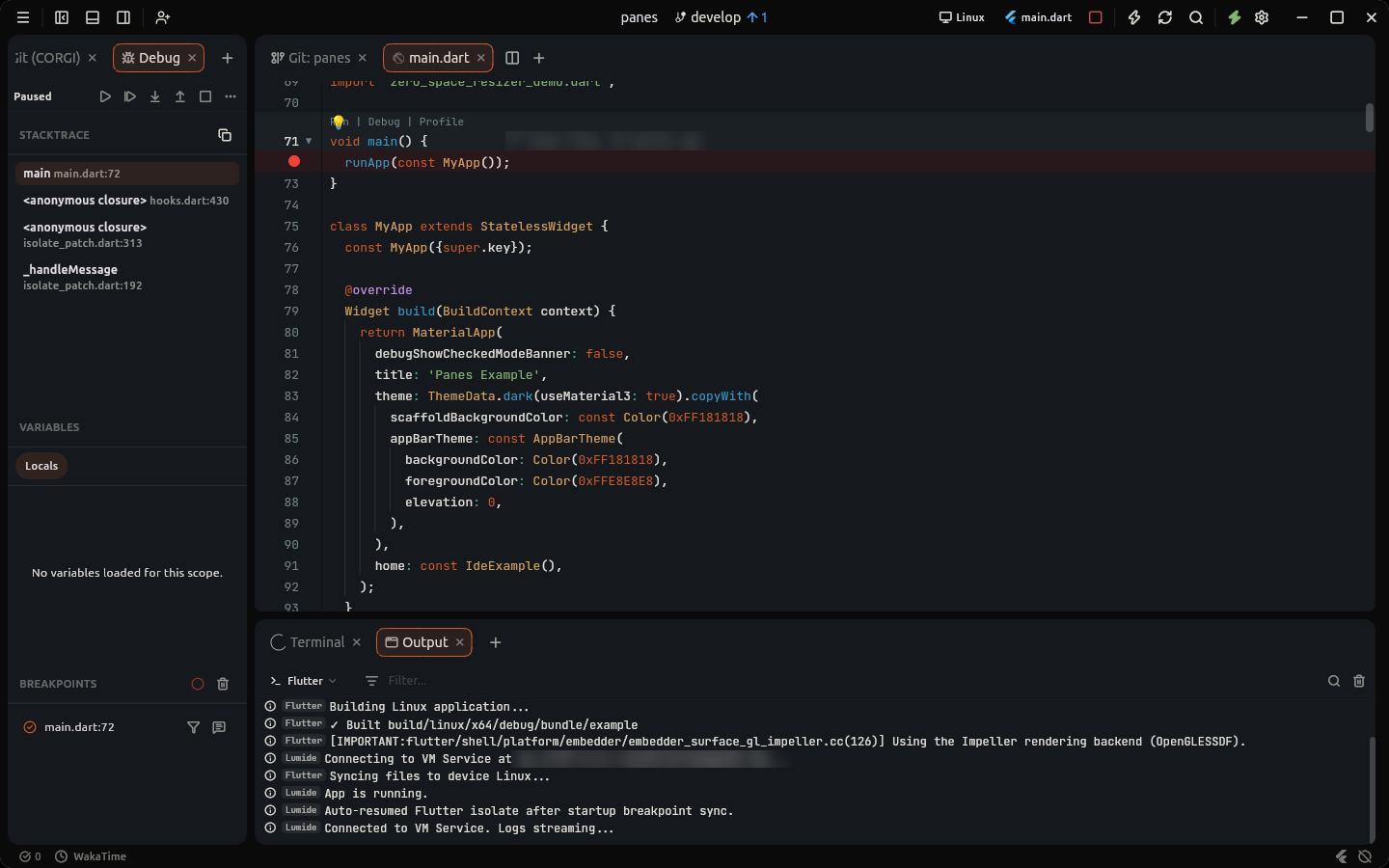1389x868 pixels.
Task: Step out of the current function
Action: pyautogui.click(x=180, y=96)
